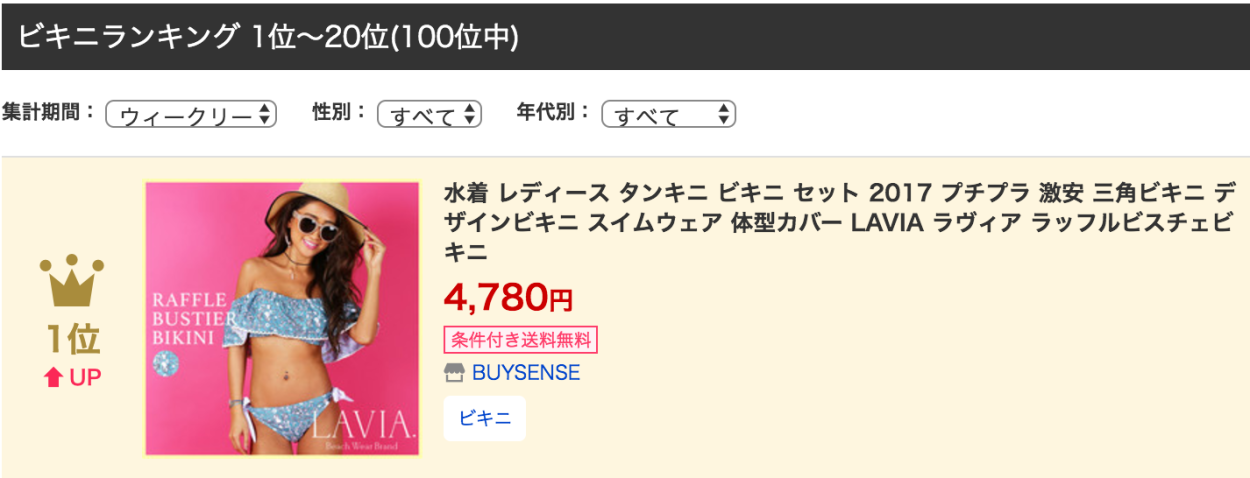Viewport: 1250px width, 478px height.
Task: Click the shop storefront icon
Action: (454, 373)
